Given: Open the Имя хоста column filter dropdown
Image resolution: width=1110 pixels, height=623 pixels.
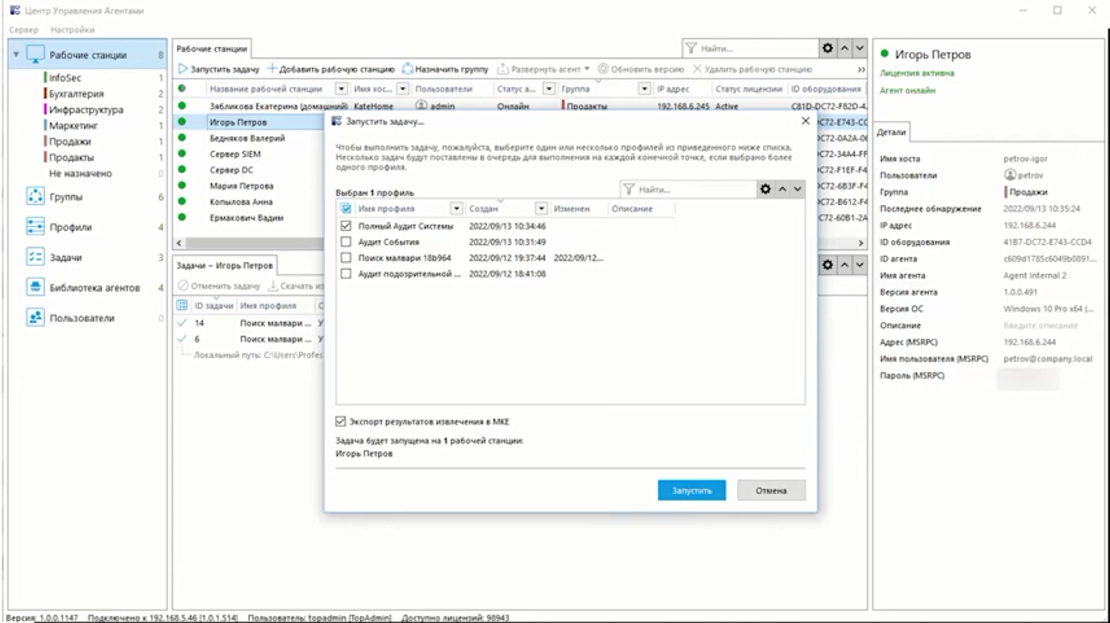Looking at the screenshot, I should coord(402,88).
